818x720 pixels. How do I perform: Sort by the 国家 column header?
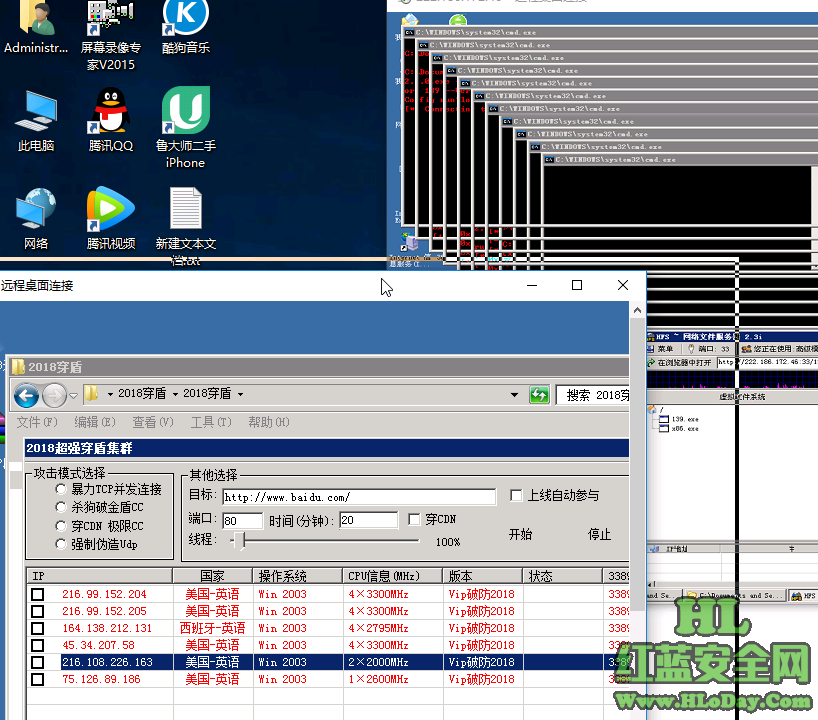tap(212, 576)
